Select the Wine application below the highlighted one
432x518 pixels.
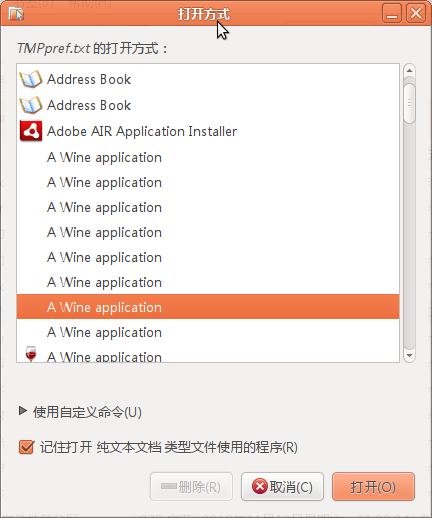208,332
